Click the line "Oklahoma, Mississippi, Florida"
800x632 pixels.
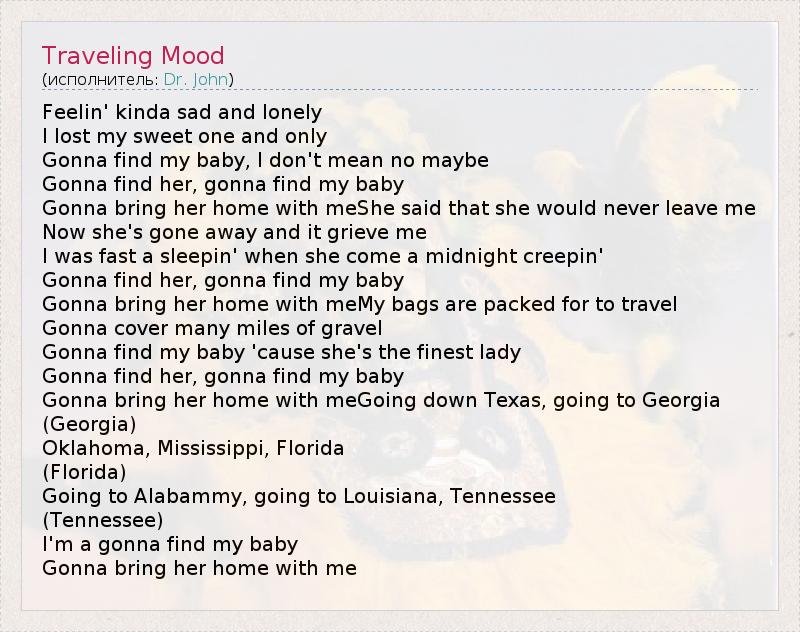point(193,448)
